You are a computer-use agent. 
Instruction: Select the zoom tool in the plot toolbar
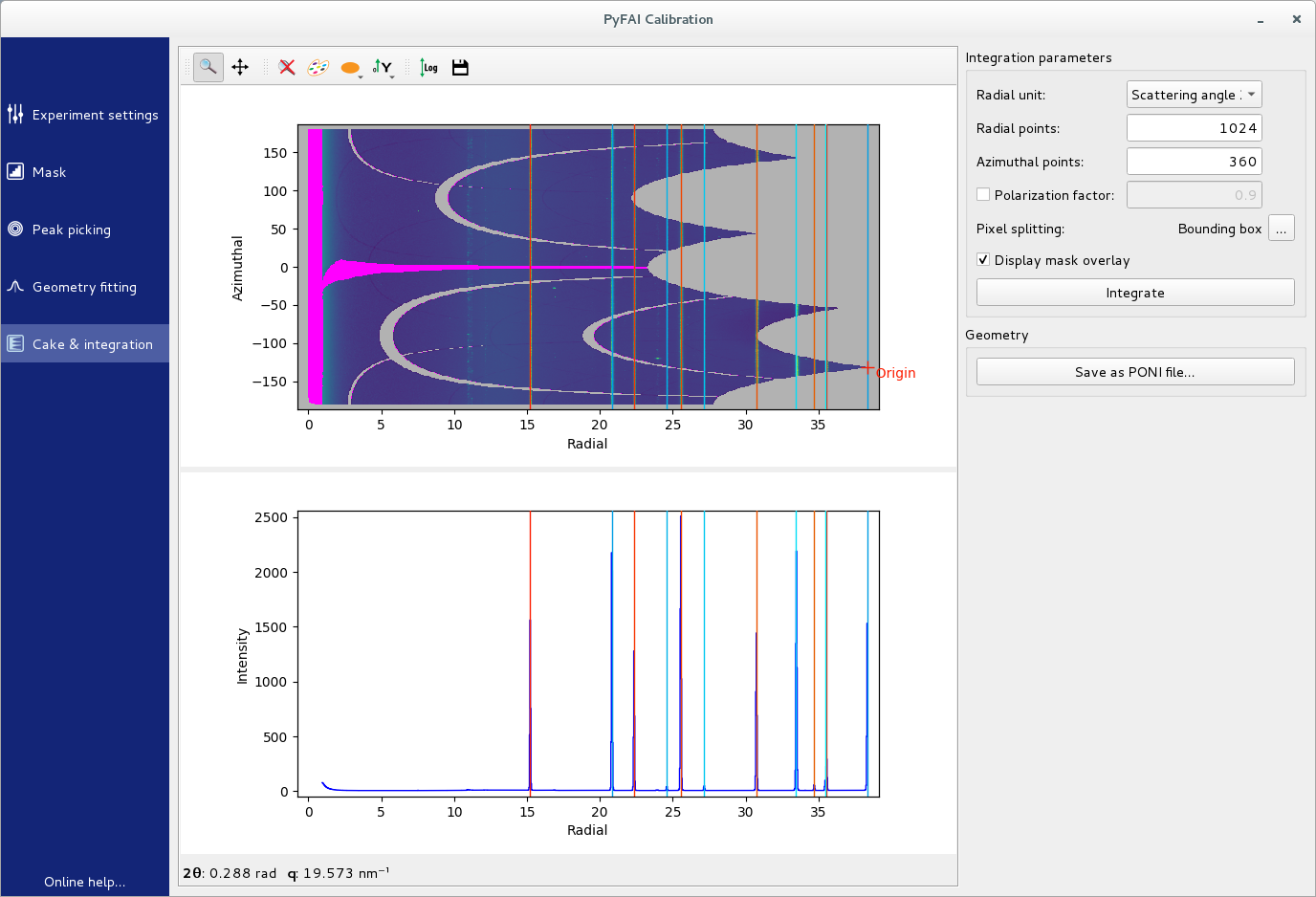pos(208,67)
